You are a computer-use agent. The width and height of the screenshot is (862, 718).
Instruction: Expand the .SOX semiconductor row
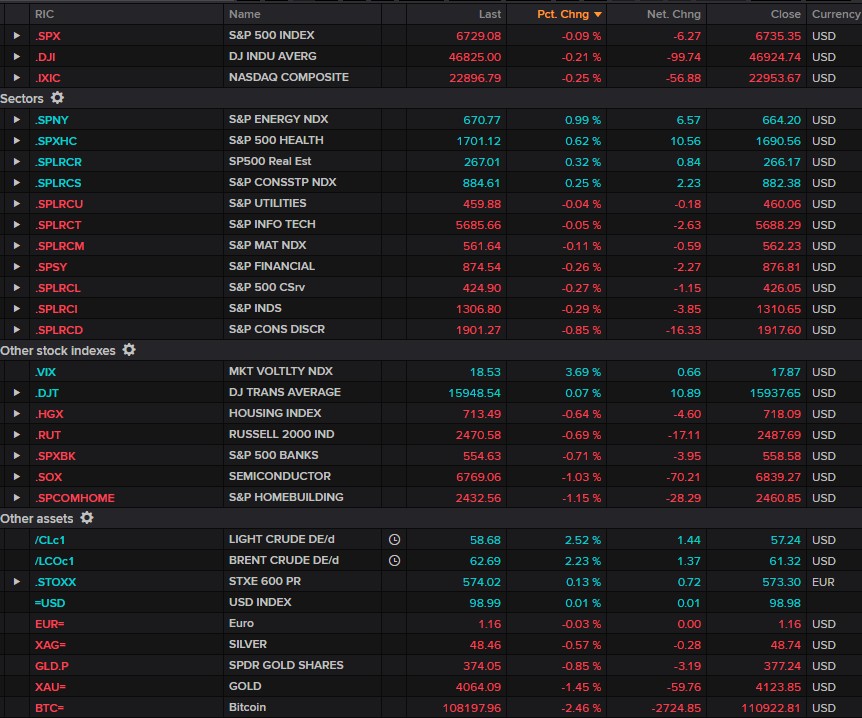tap(16, 476)
